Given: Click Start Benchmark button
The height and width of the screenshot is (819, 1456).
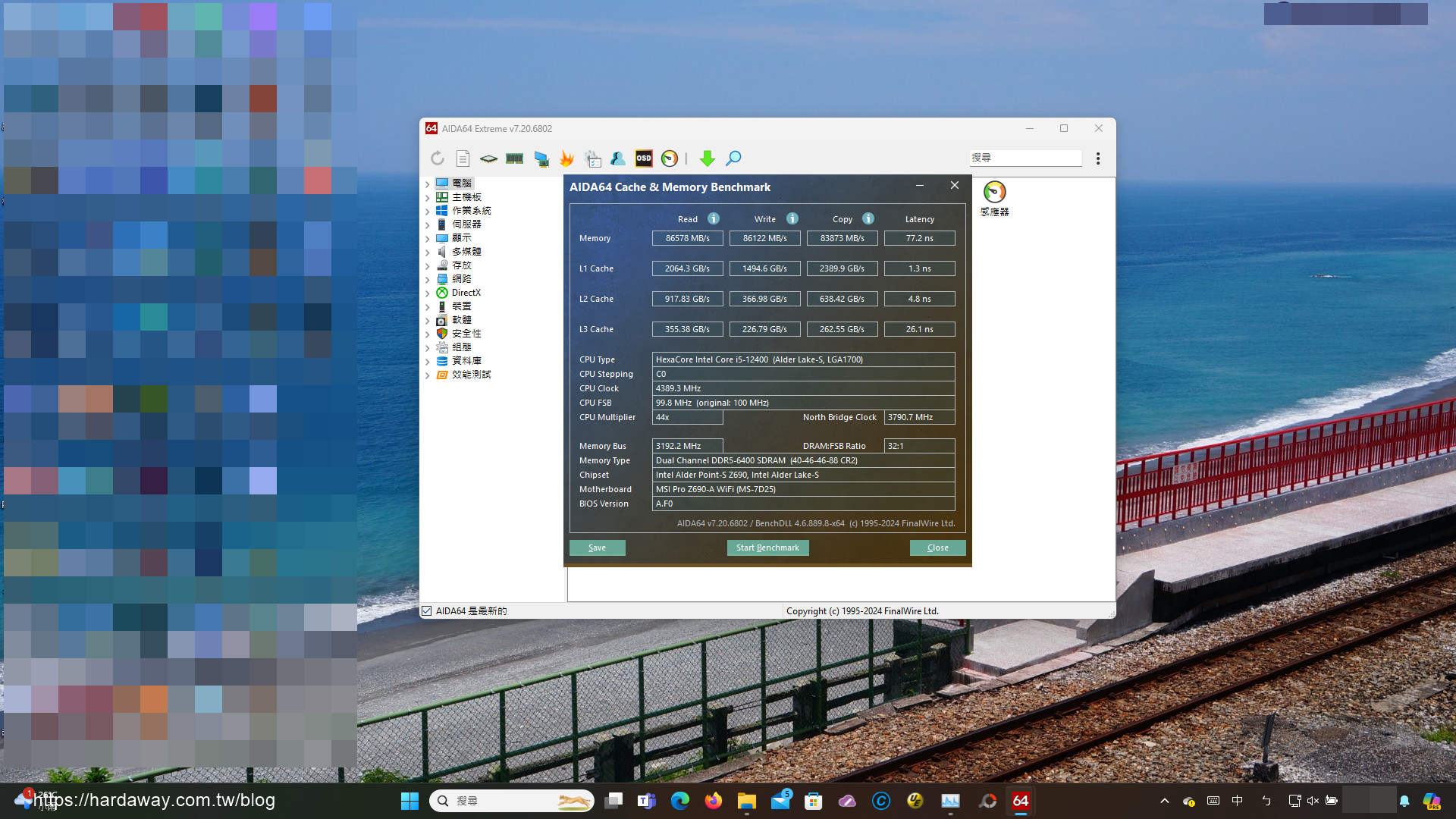Looking at the screenshot, I should 767,548.
